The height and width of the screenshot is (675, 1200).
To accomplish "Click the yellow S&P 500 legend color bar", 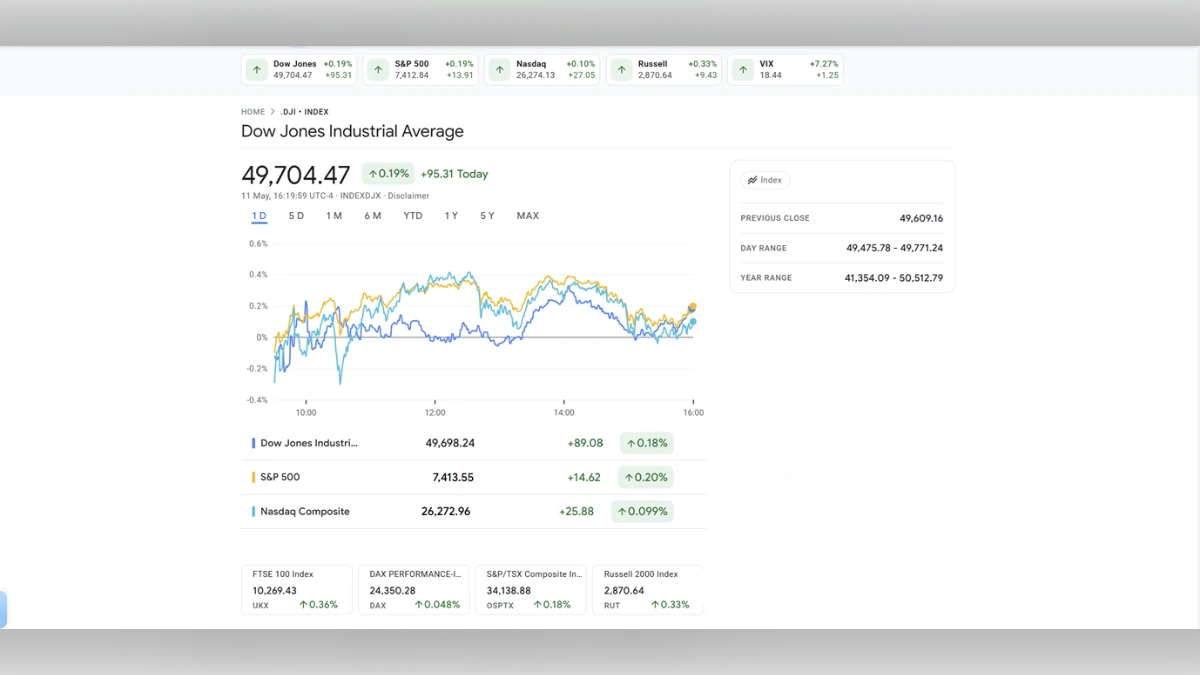I will [x=253, y=477].
